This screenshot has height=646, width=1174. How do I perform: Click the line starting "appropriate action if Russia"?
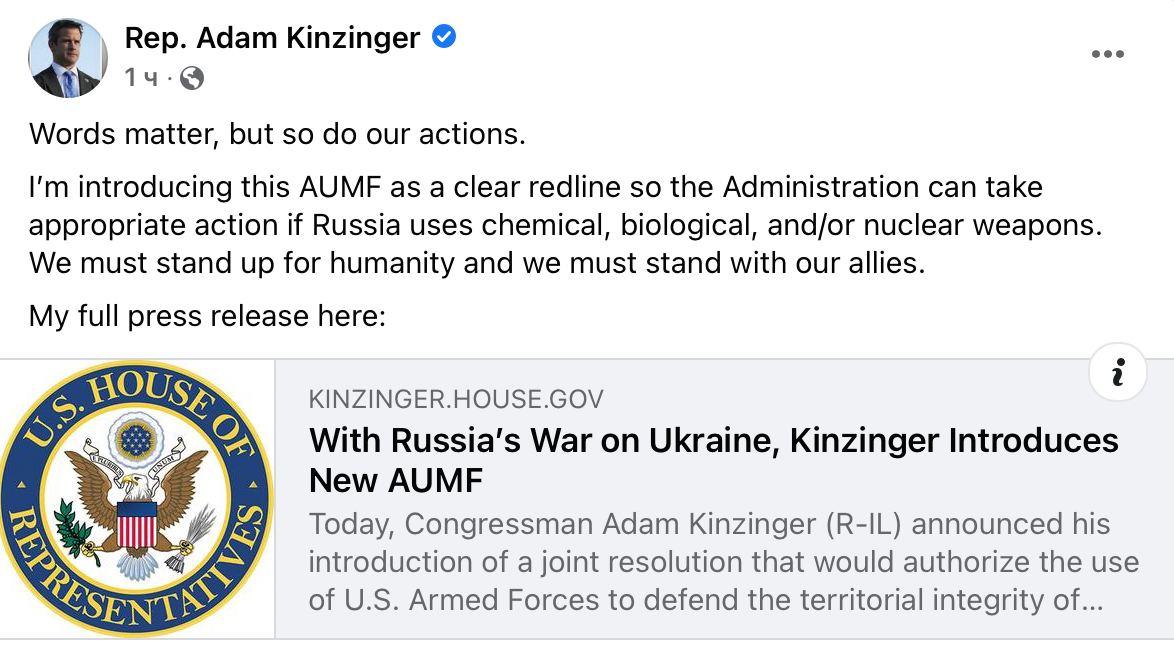(x=565, y=225)
